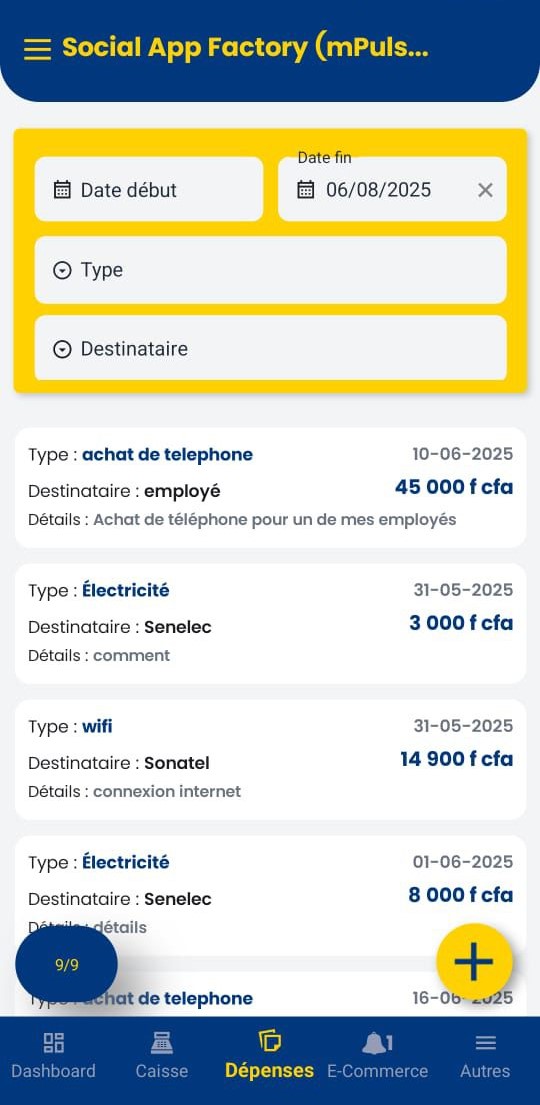Open the Senelec 3 000 f cfa expense
The width and height of the screenshot is (540, 1105).
point(270,624)
